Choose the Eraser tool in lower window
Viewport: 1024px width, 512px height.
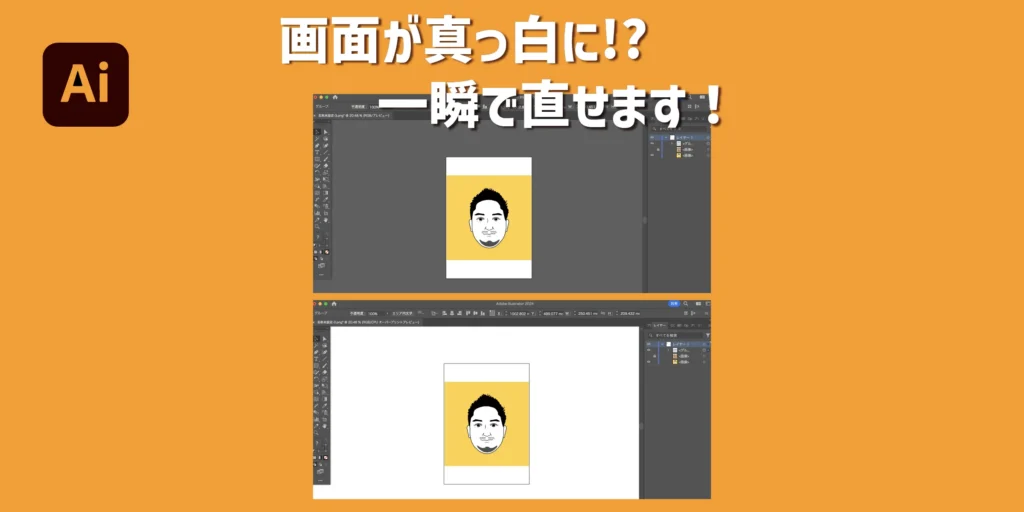tap(325, 372)
